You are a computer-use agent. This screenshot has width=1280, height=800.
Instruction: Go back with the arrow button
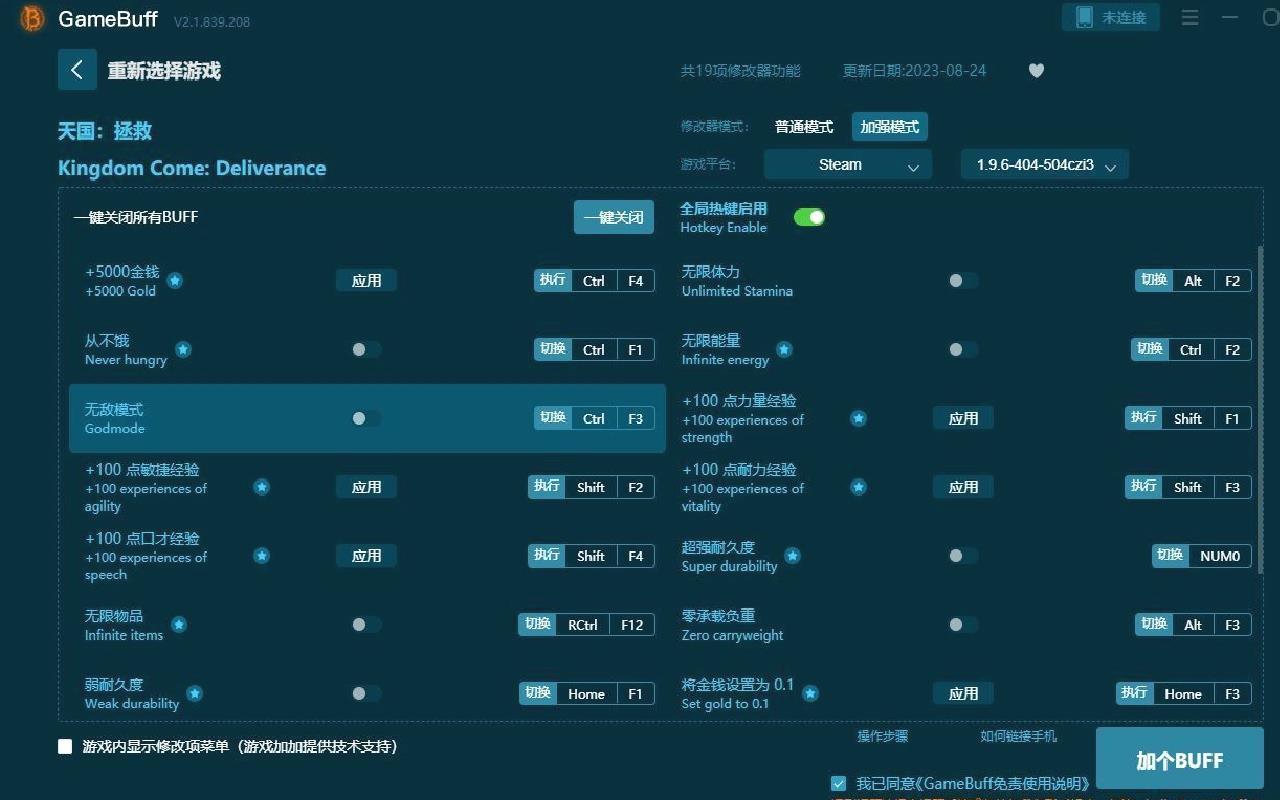point(77,70)
